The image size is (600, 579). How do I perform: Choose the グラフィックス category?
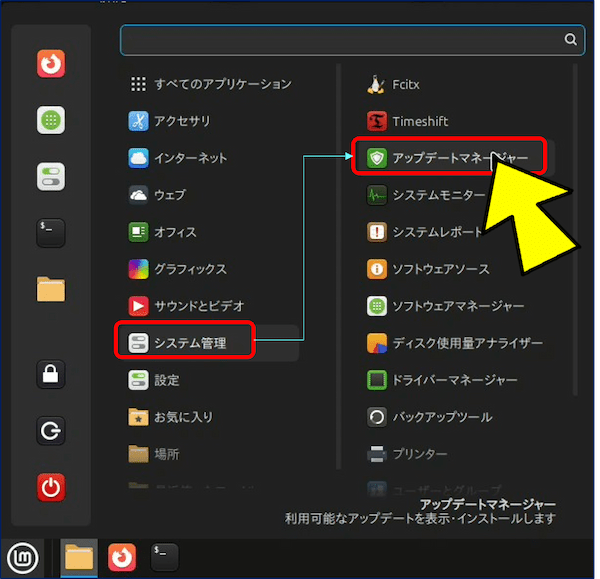pos(190,269)
